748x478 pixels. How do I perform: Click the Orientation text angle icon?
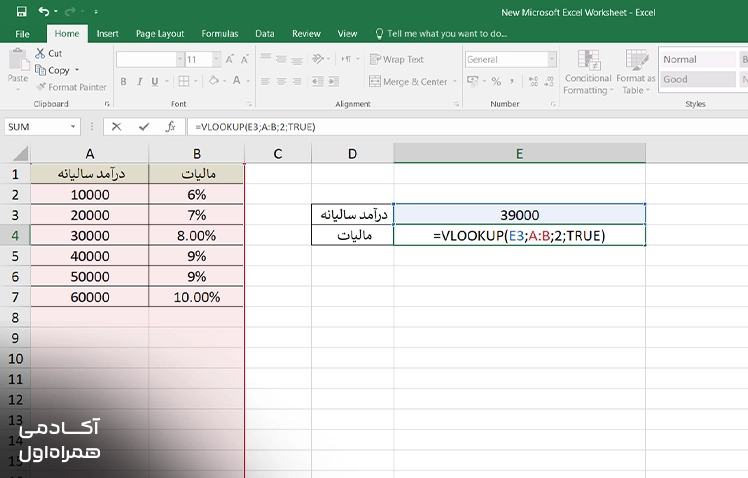(318, 59)
